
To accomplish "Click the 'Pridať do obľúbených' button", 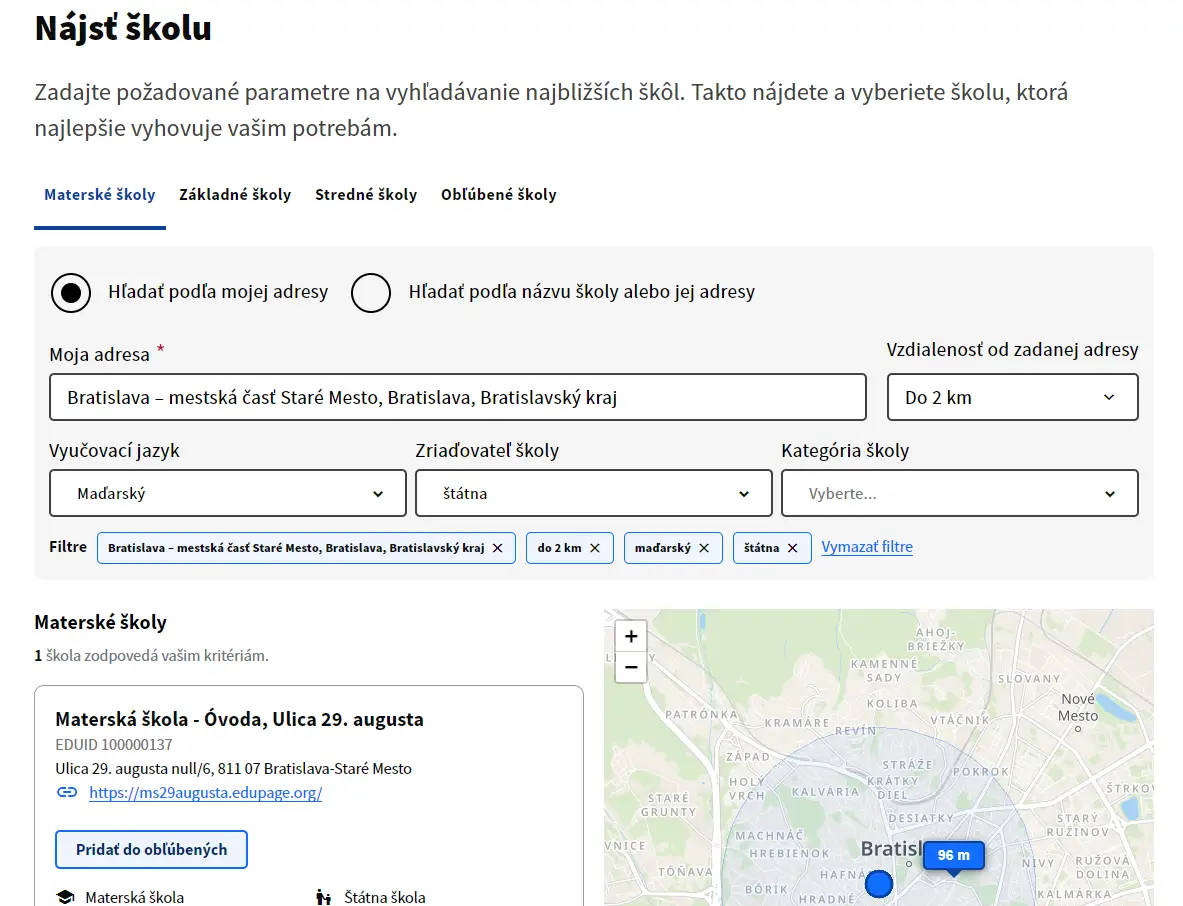I will [x=151, y=850].
